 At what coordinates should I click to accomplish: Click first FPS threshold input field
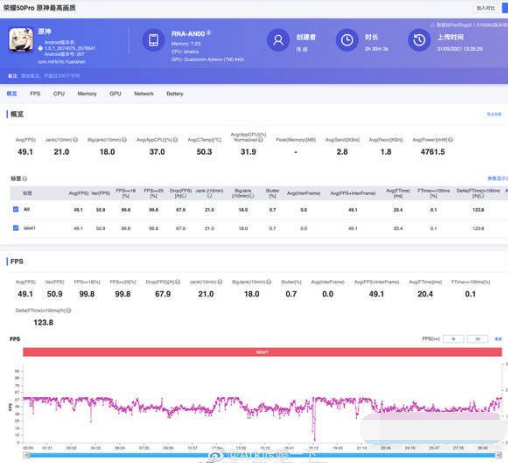pos(453,339)
